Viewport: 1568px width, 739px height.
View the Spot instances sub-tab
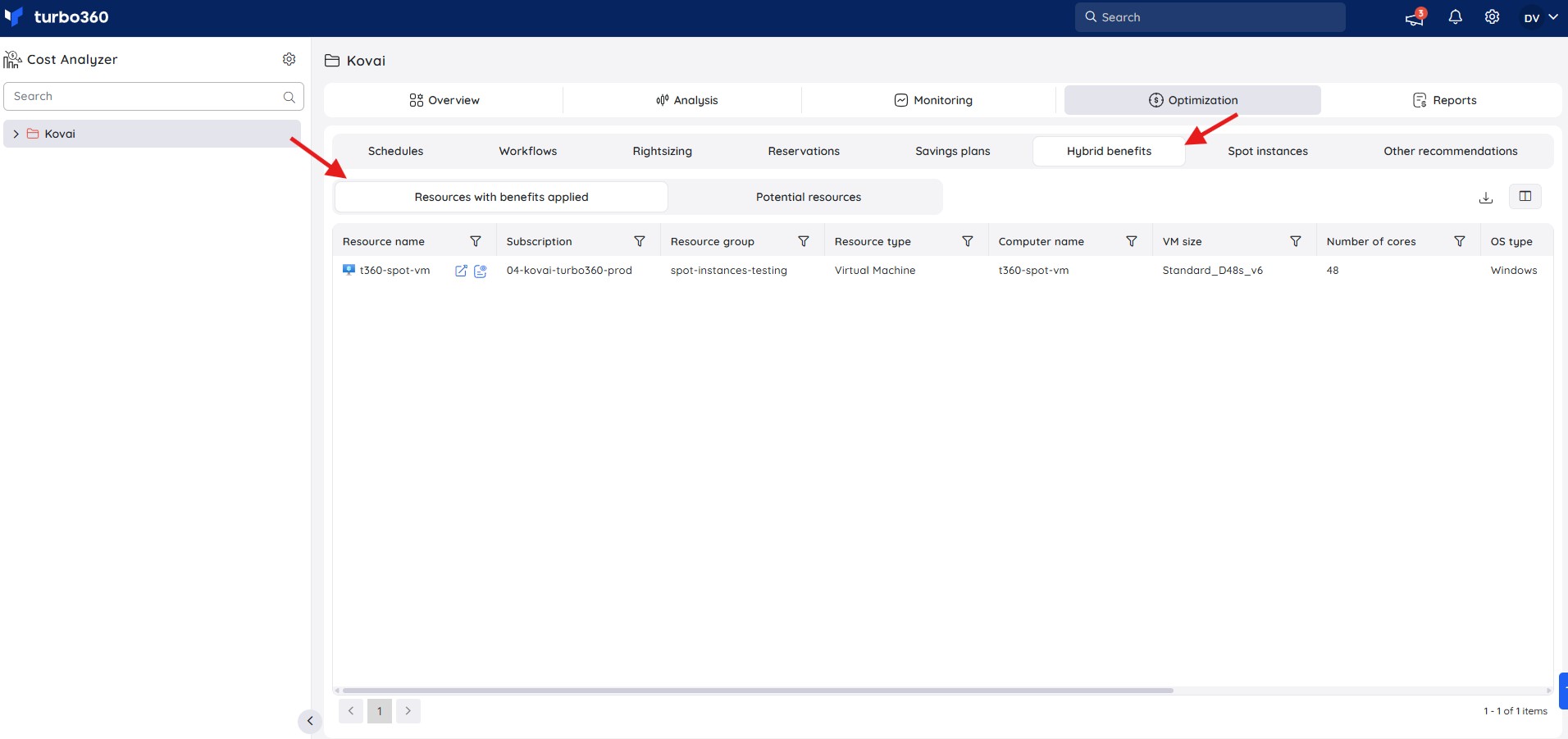1268,151
